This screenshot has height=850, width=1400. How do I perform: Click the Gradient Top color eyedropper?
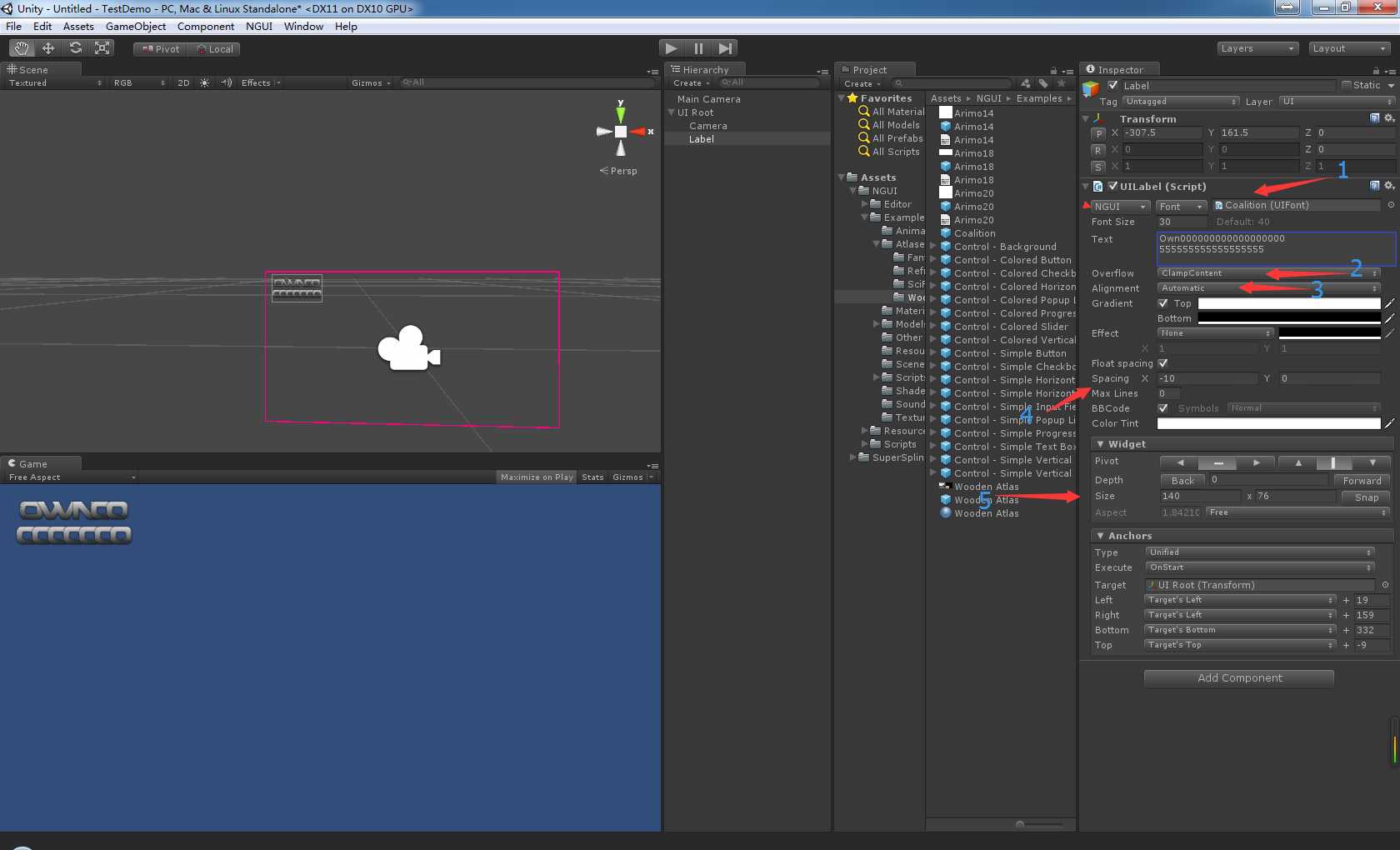pyautogui.click(x=1389, y=303)
